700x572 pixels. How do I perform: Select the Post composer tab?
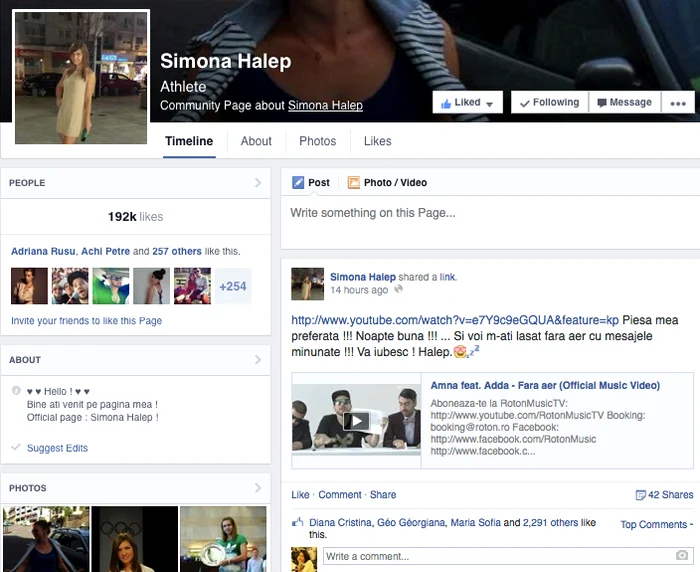click(311, 183)
